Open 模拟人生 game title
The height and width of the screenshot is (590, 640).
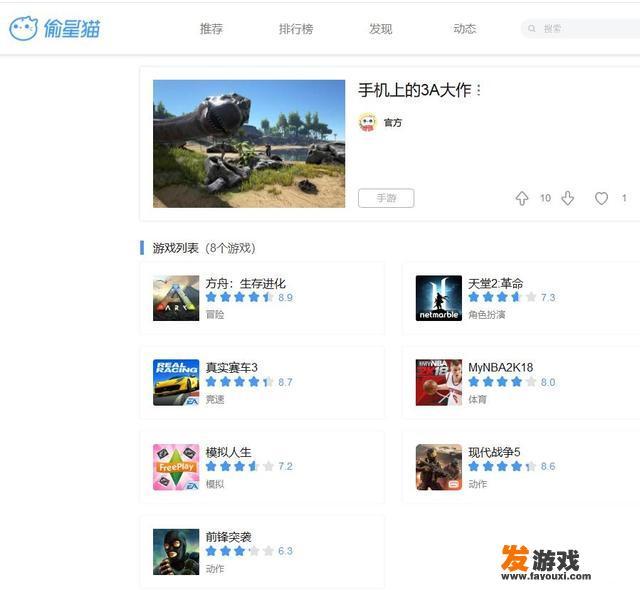click(228, 452)
